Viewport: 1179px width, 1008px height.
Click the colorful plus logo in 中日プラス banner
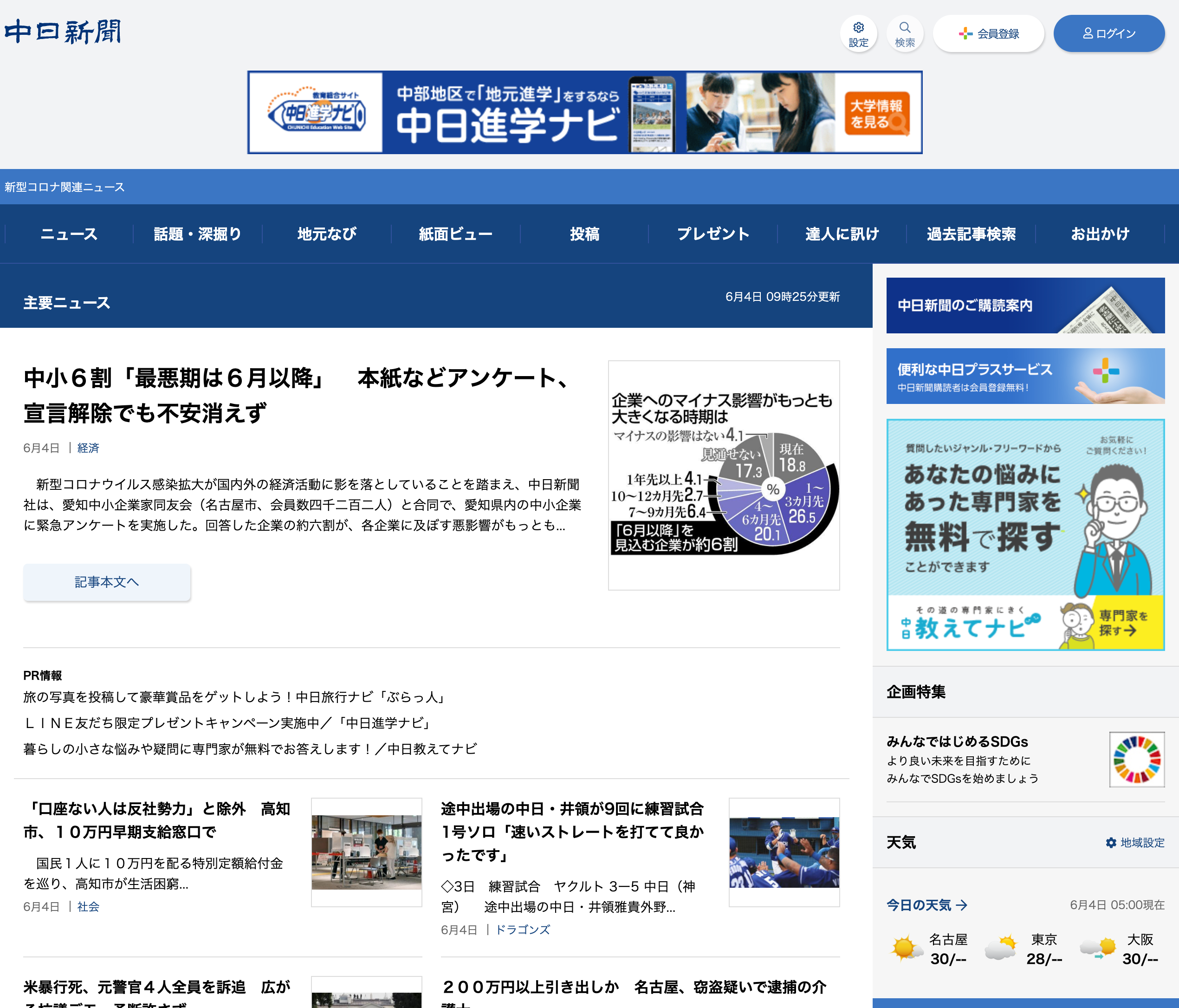coord(1106,371)
